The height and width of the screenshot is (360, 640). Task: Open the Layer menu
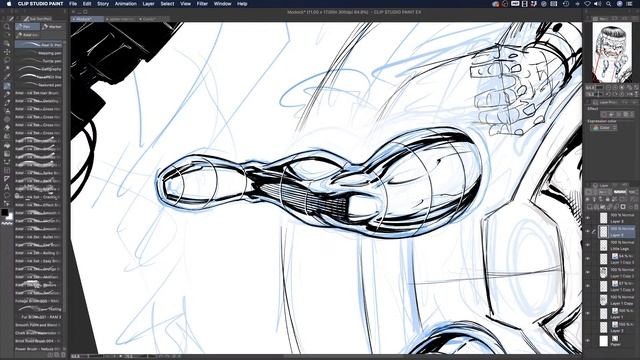click(149, 4)
